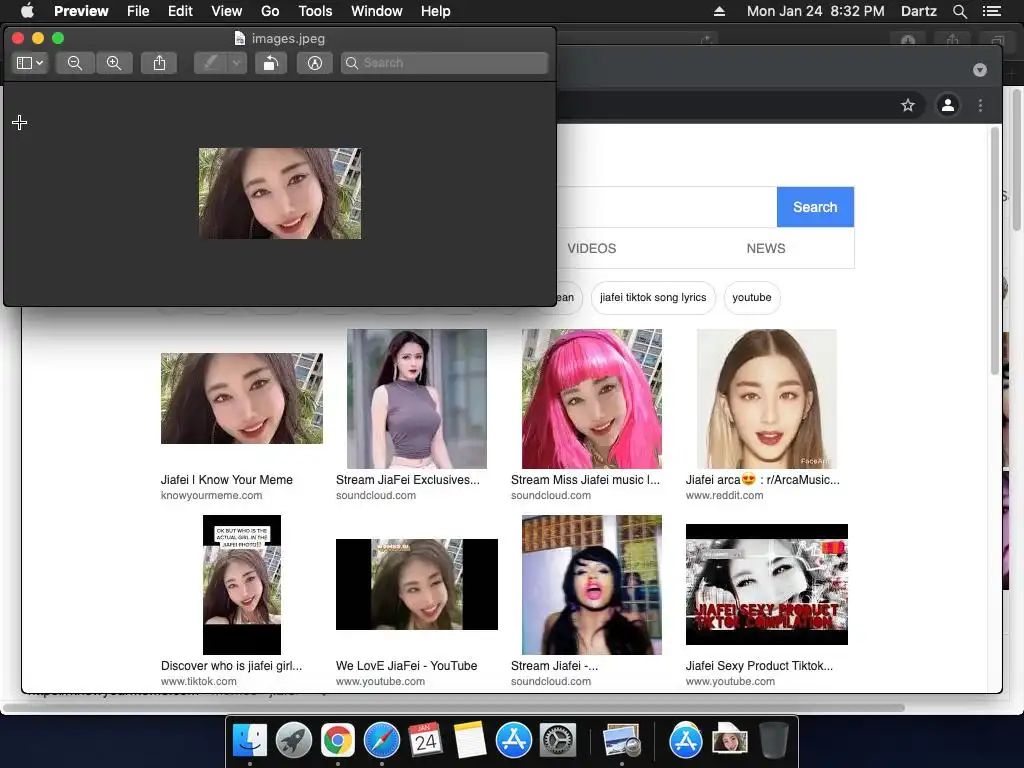This screenshot has height=768, width=1024.
Task: Focus the Preview Search field
Action: pyautogui.click(x=444, y=63)
